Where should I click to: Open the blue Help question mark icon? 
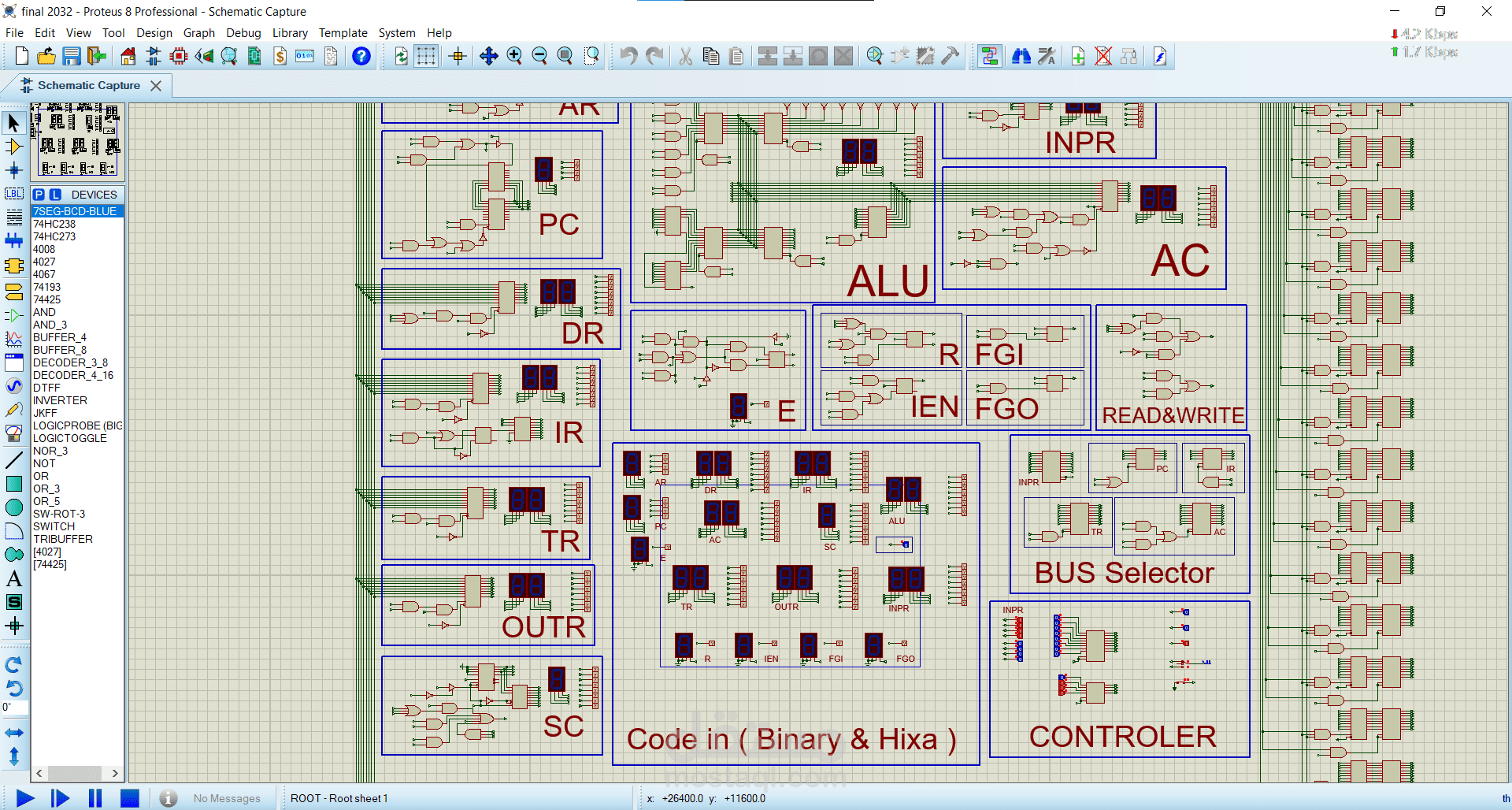(361, 56)
